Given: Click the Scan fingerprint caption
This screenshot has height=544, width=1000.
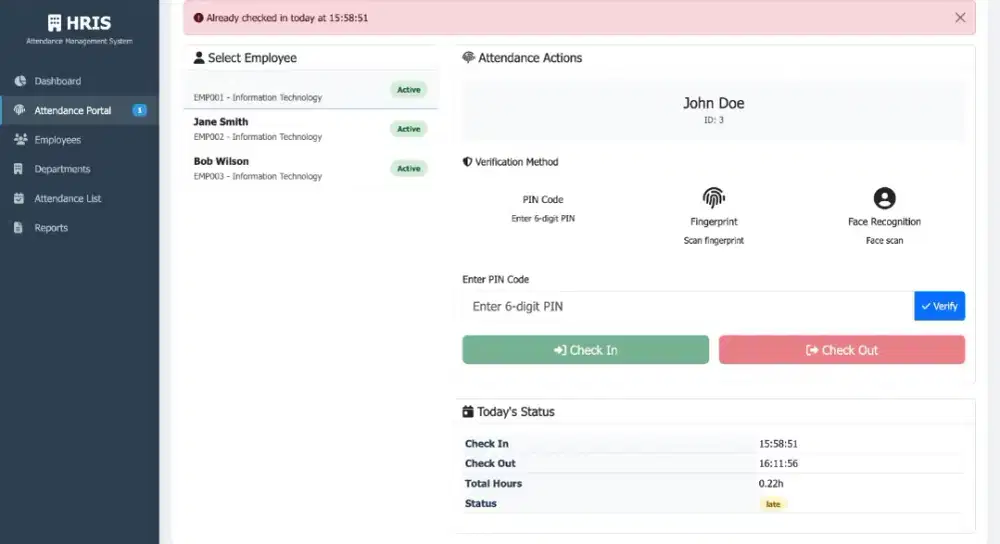Looking at the screenshot, I should click(714, 240).
